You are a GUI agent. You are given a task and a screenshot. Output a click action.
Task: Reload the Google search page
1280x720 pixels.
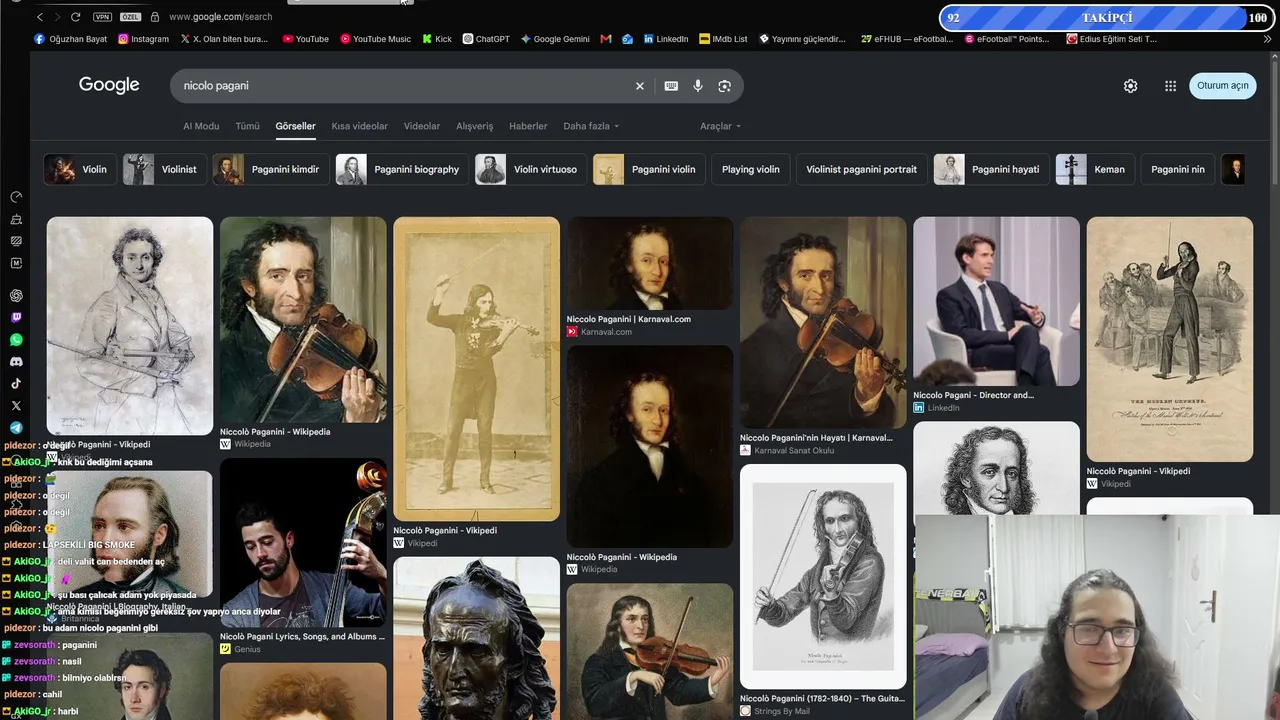pyautogui.click(x=75, y=17)
